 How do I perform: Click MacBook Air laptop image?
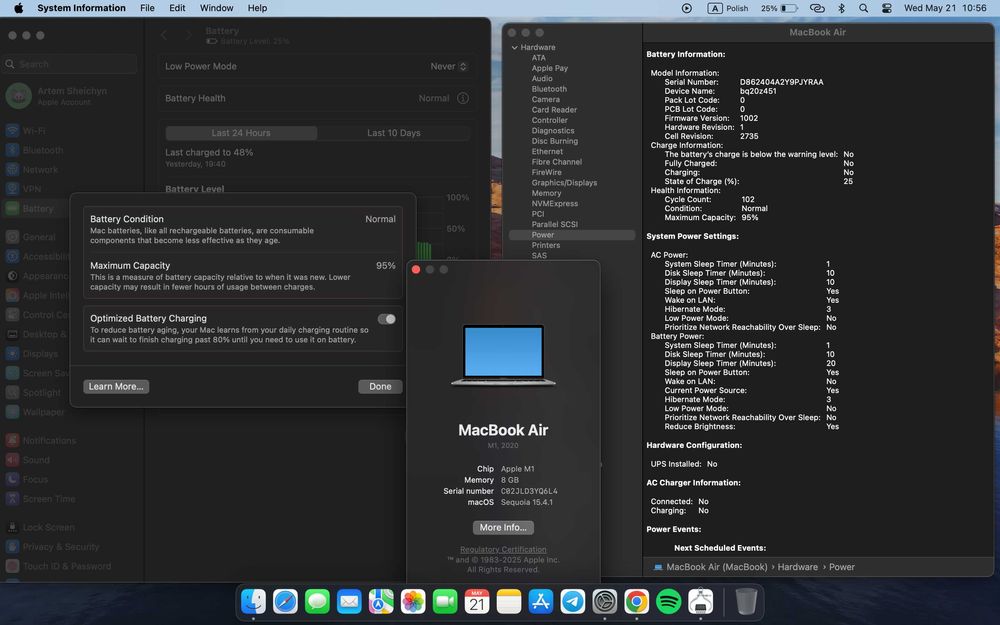pyautogui.click(x=503, y=355)
